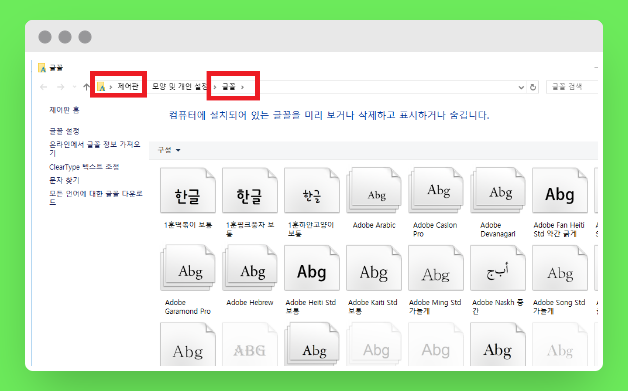Navigate to 제어판 breadcrumb
Image resolution: width=628 pixels, height=391 pixels.
point(128,87)
